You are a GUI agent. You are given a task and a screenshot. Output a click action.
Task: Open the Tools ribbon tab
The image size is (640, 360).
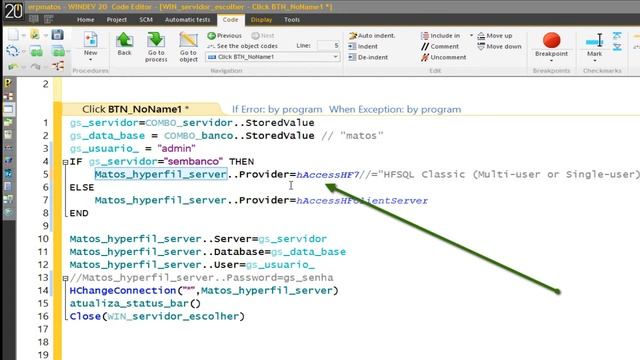click(292, 20)
